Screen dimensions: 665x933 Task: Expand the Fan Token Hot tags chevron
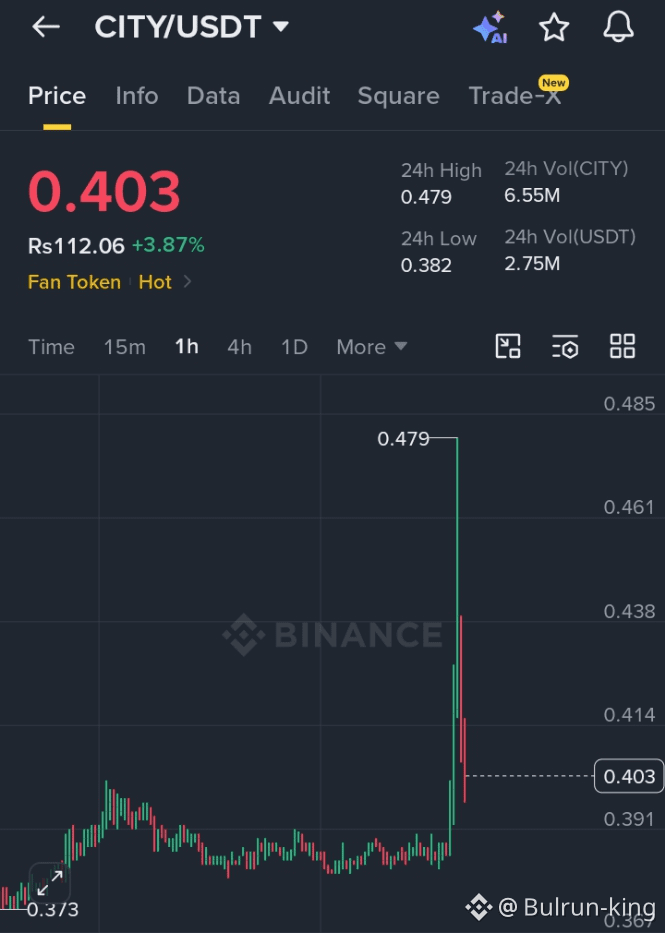tap(187, 281)
